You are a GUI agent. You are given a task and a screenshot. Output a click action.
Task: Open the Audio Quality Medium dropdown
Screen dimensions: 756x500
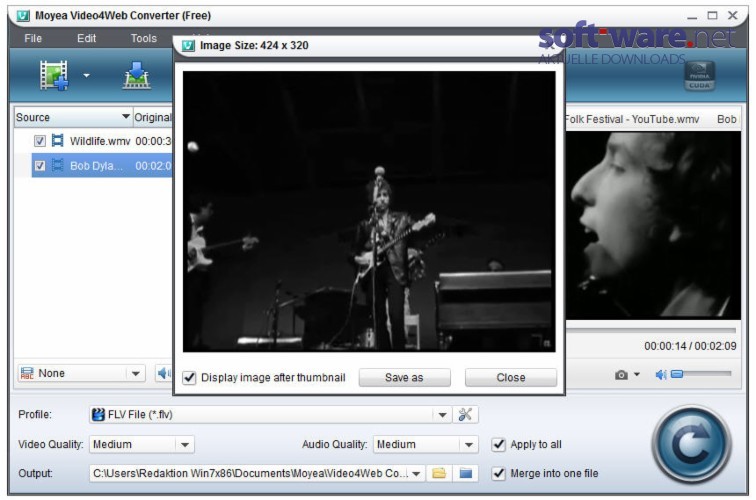(426, 445)
